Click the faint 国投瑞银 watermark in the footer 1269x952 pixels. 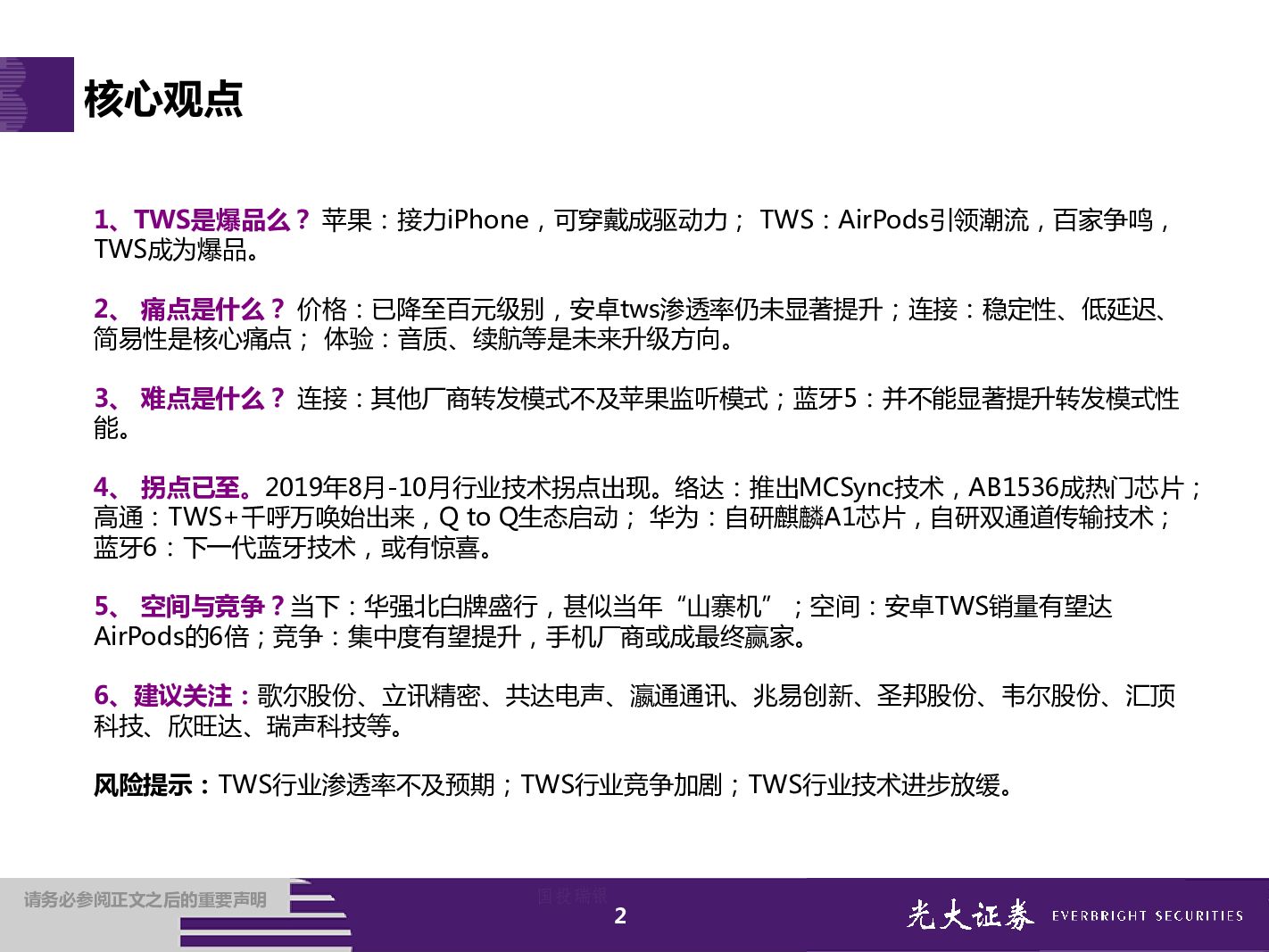pyautogui.click(x=572, y=896)
